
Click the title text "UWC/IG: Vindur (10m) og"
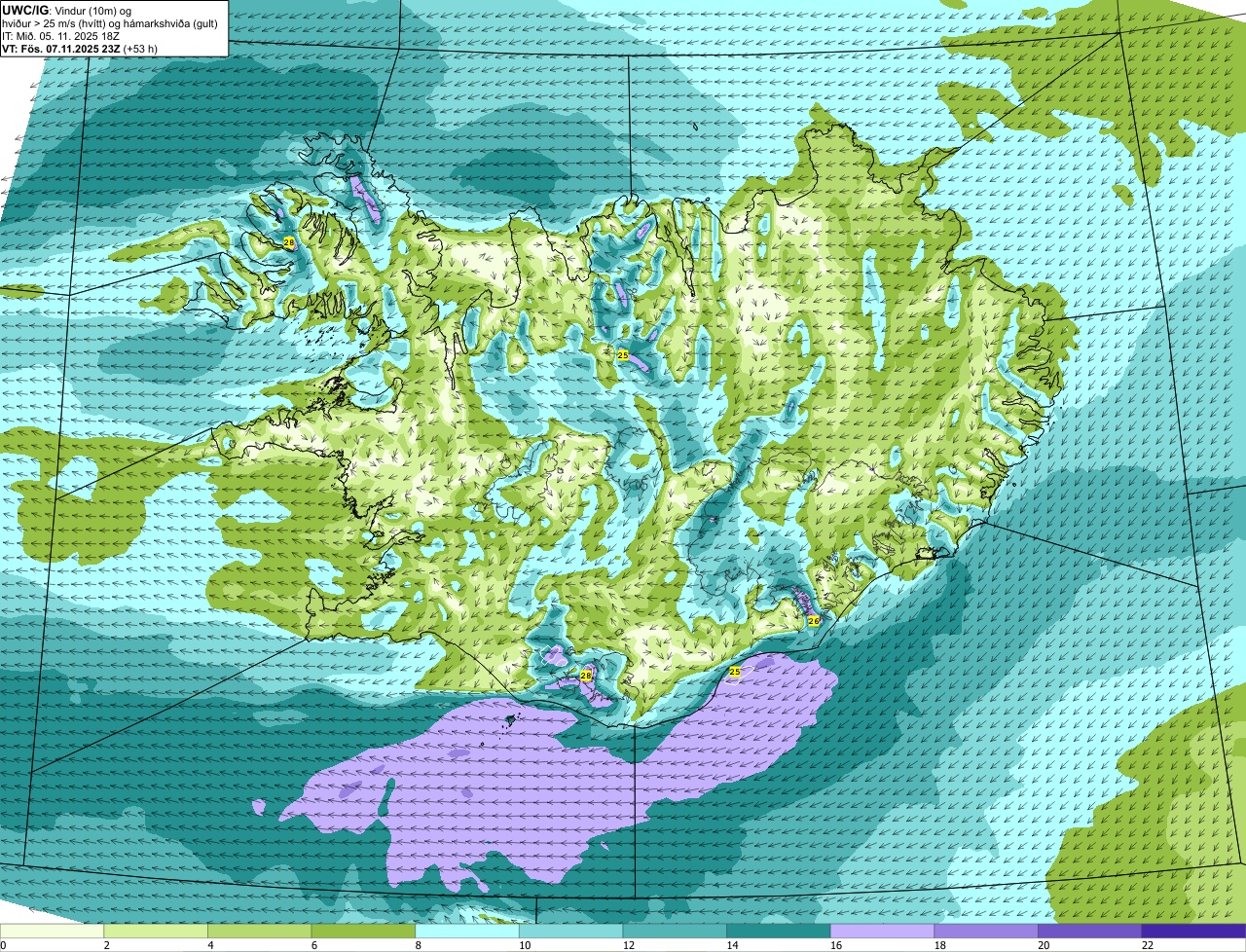67,11
